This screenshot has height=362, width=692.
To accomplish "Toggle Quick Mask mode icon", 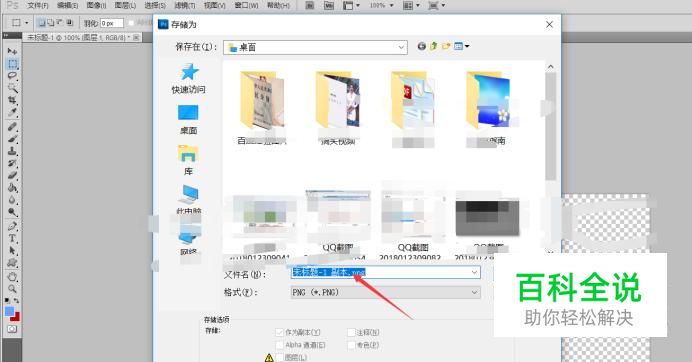I will [x=12, y=329].
